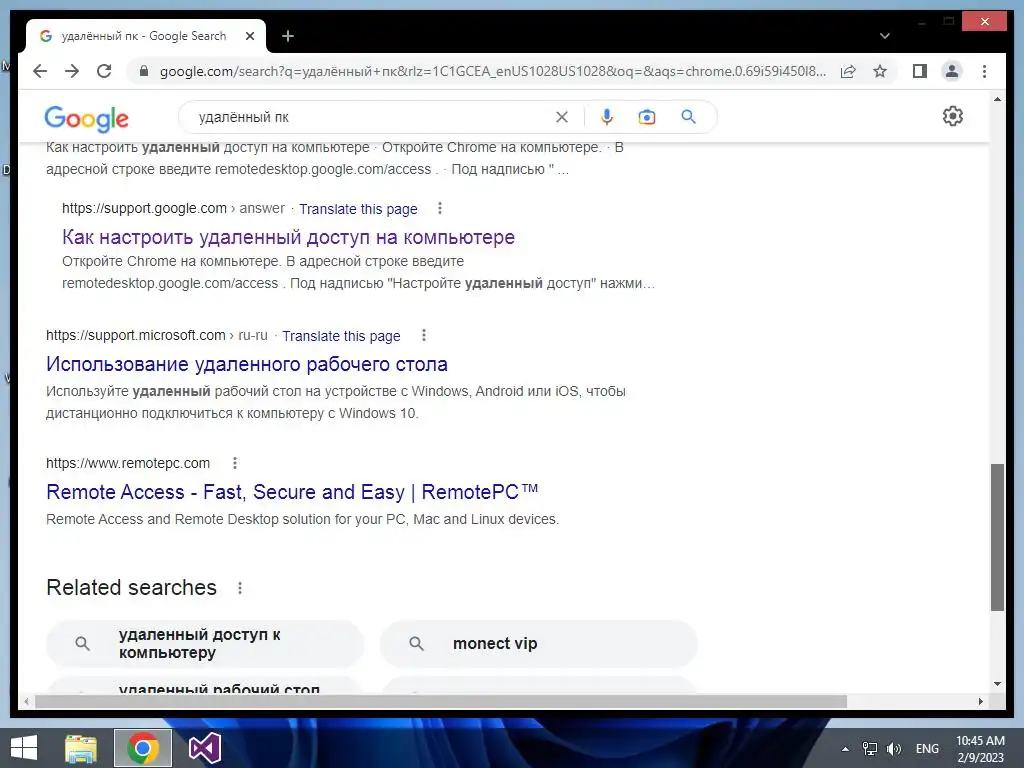This screenshot has height=768, width=1024.
Task: Click the horizontal scrollbar thumb
Action: pos(441,701)
